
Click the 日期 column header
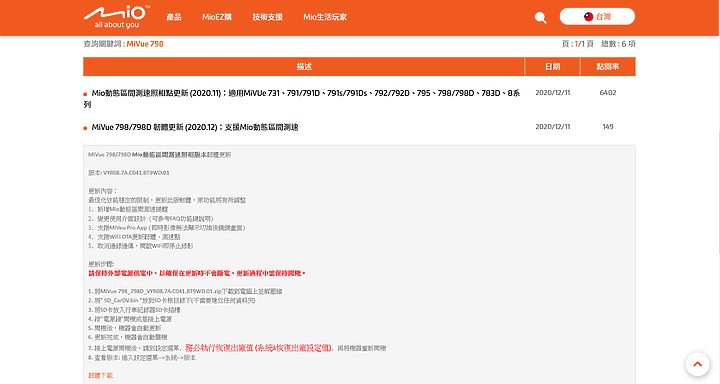click(552, 67)
